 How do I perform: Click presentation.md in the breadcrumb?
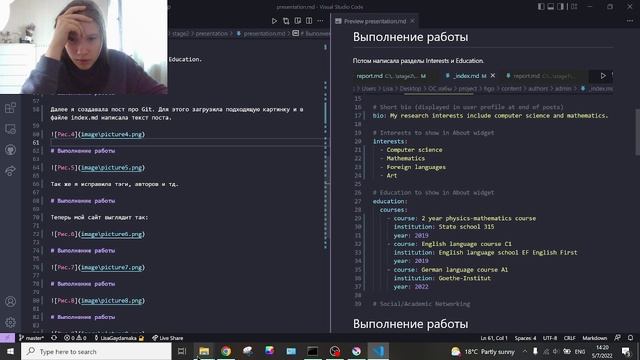pyautogui.click(x=264, y=33)
